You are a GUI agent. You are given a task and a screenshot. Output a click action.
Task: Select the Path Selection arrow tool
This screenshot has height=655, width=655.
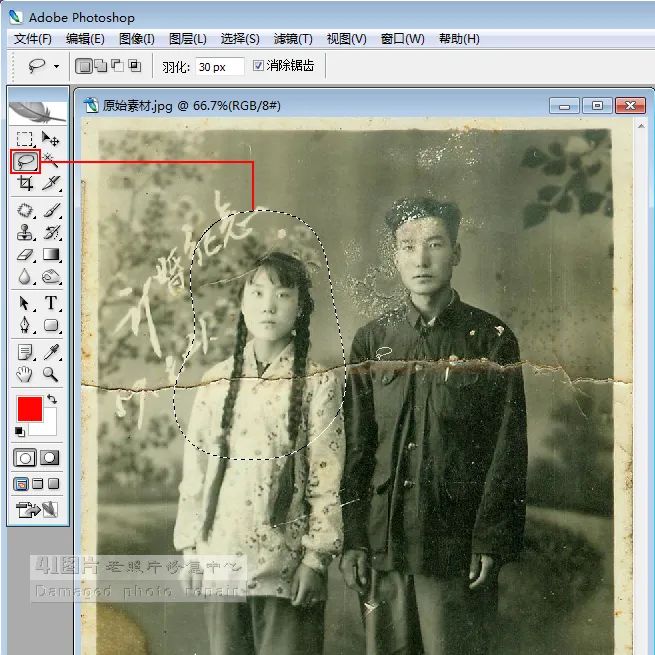[25, 303]
